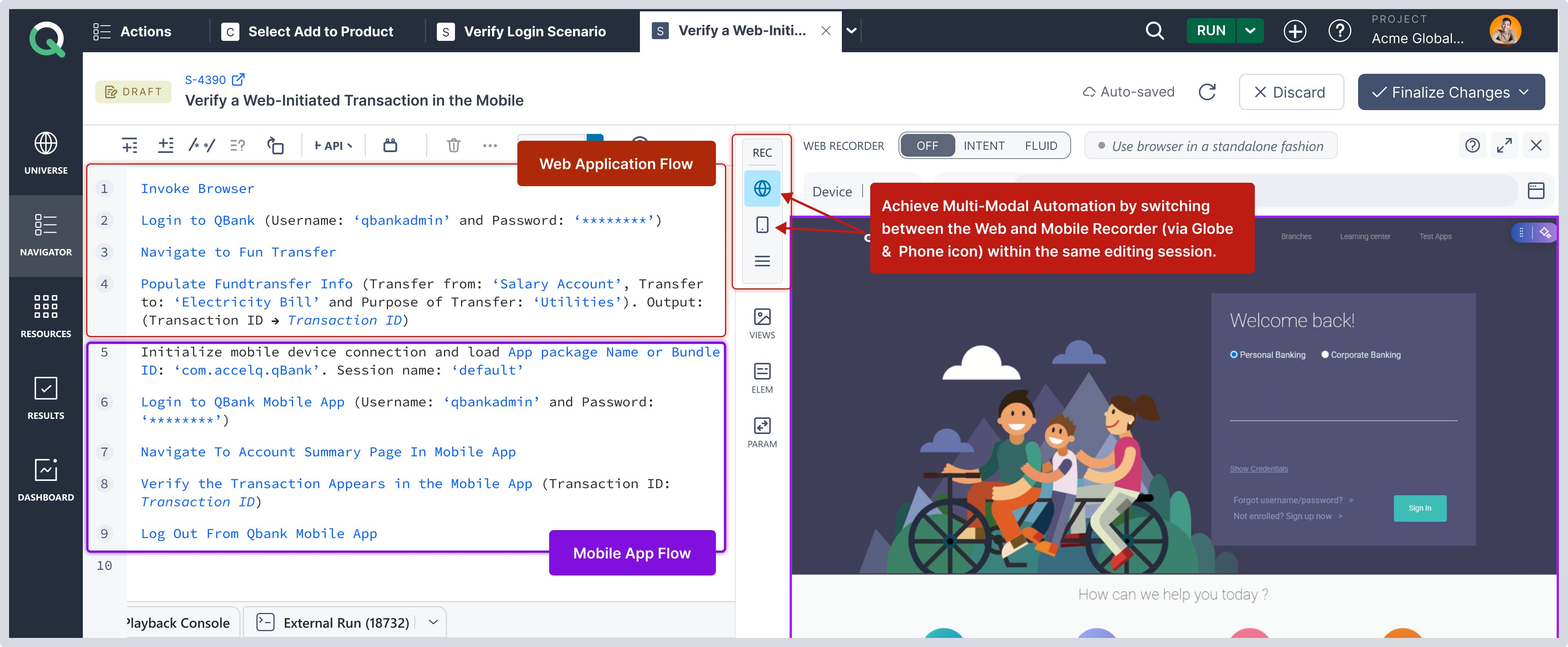Screen dimensions: 1568x647
Task: Click the add/remove lines toolbar icon
Action: [166, 145]
